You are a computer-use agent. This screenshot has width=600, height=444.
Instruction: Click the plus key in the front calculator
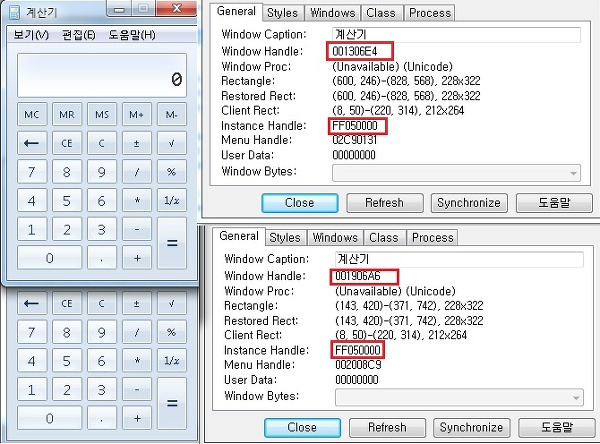pyautogui.click(x=137, y=258)
